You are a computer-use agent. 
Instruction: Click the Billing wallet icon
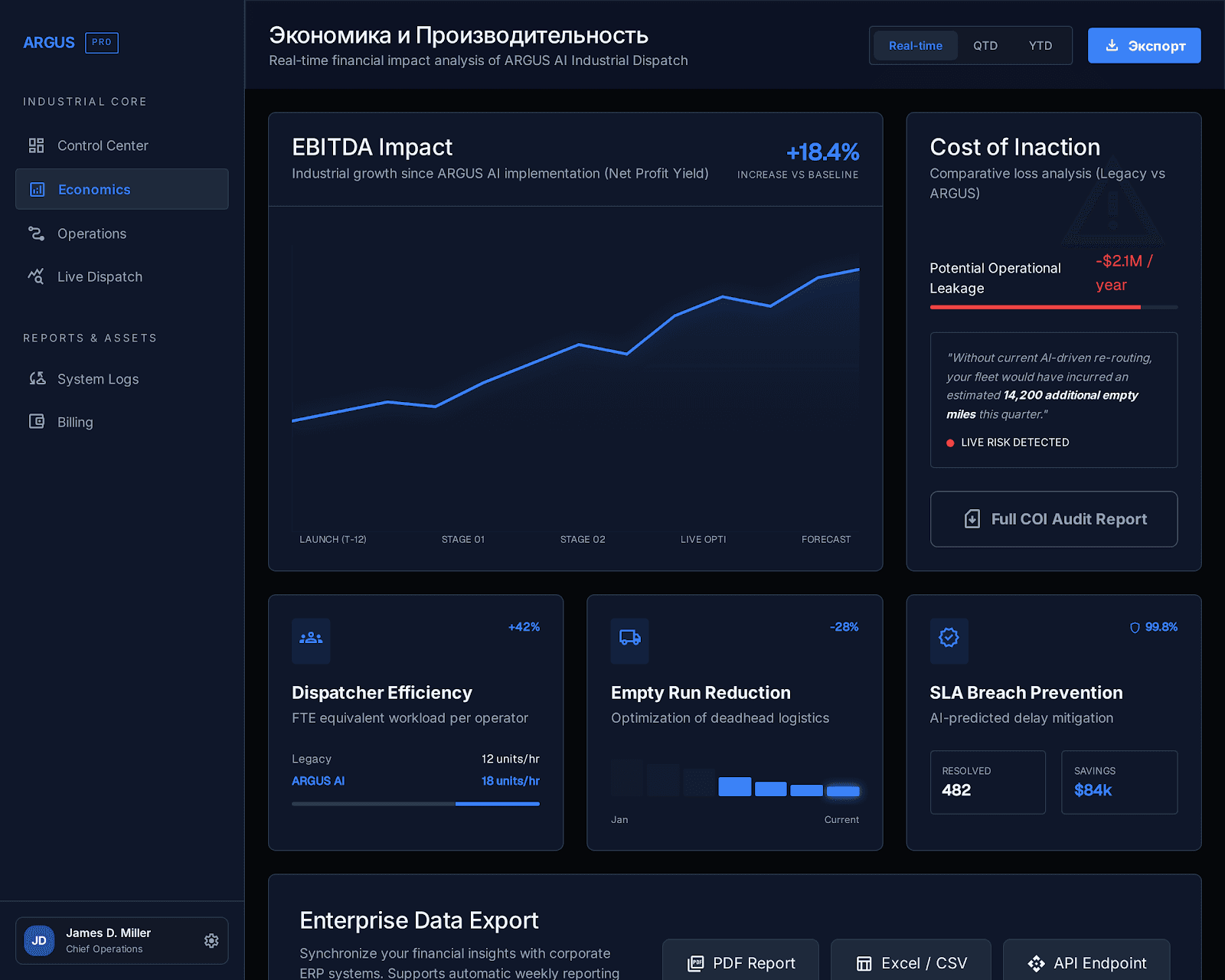[x=37, y=421]
